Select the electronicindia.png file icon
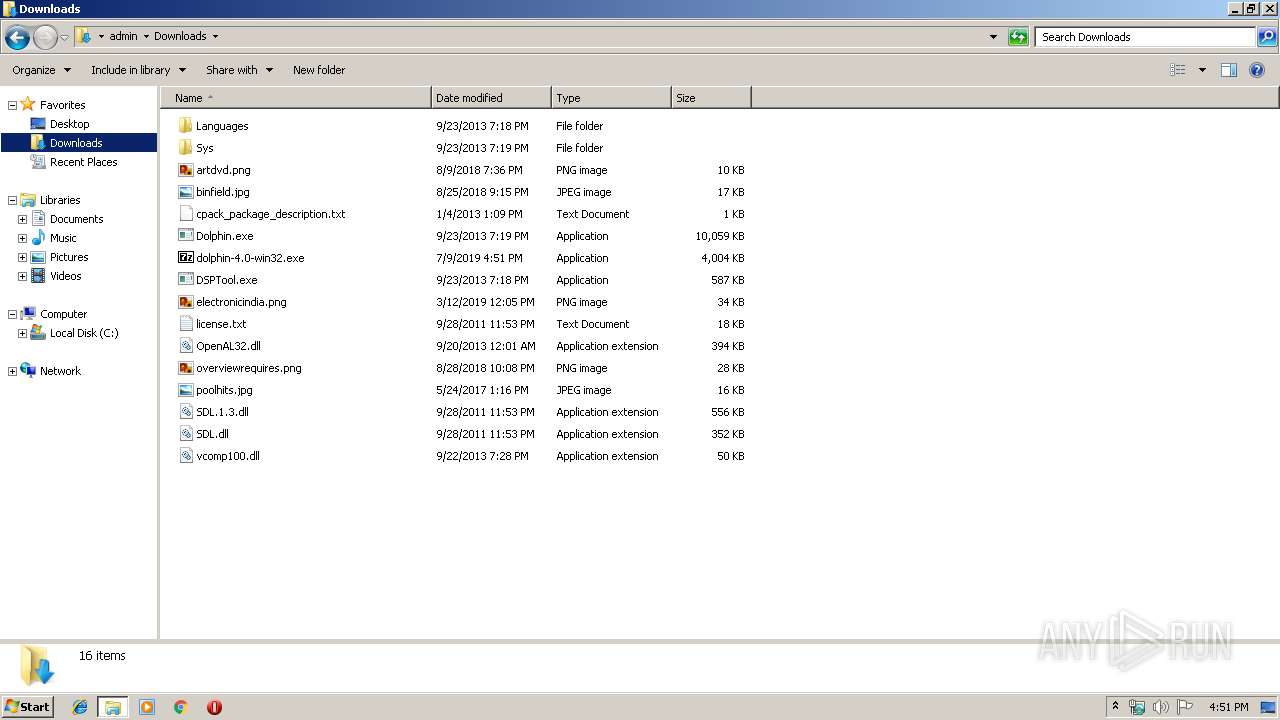 click(x=185, y=302)
